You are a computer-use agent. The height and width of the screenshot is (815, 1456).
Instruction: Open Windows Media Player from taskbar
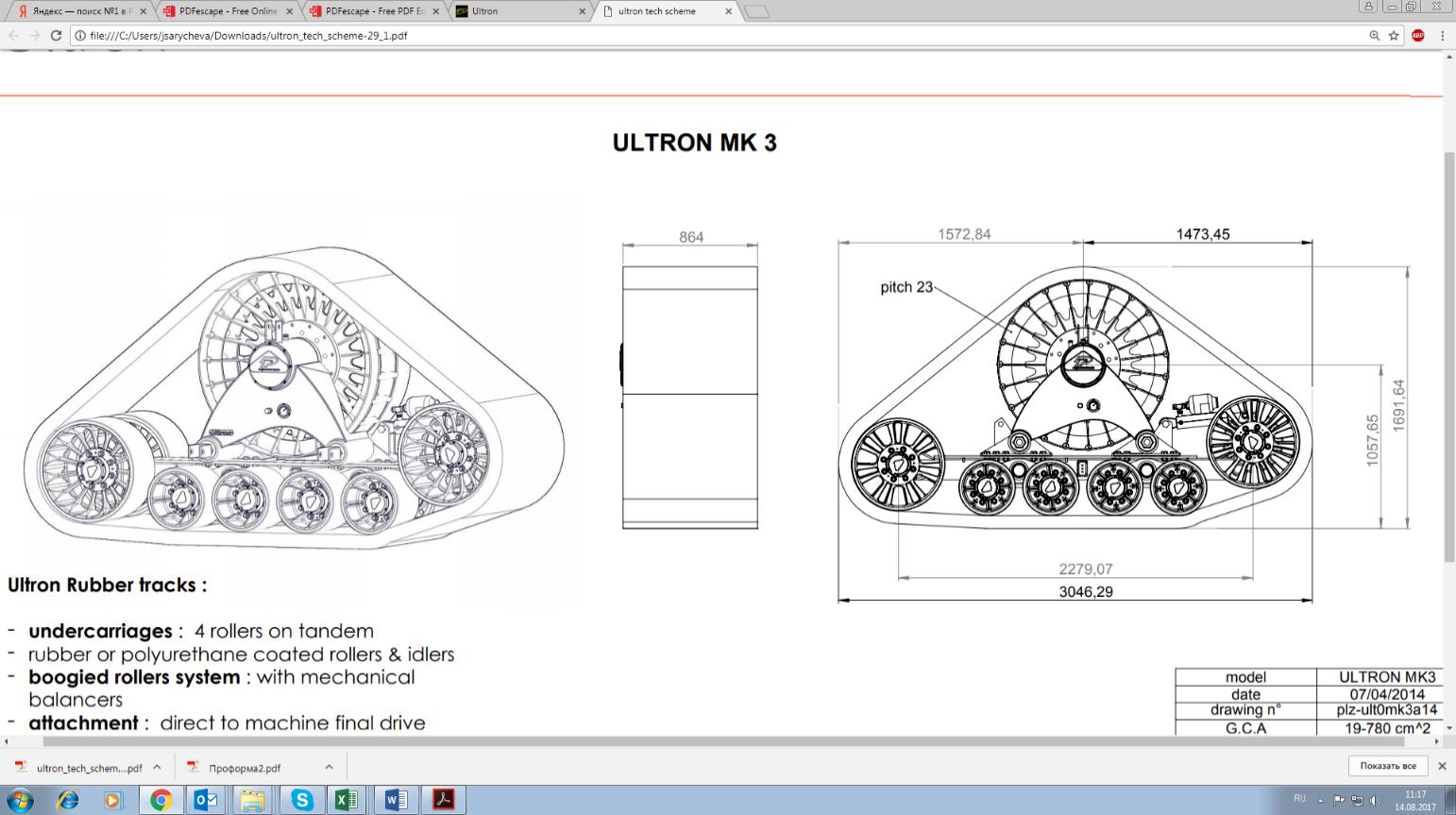(x=113, y=801)
